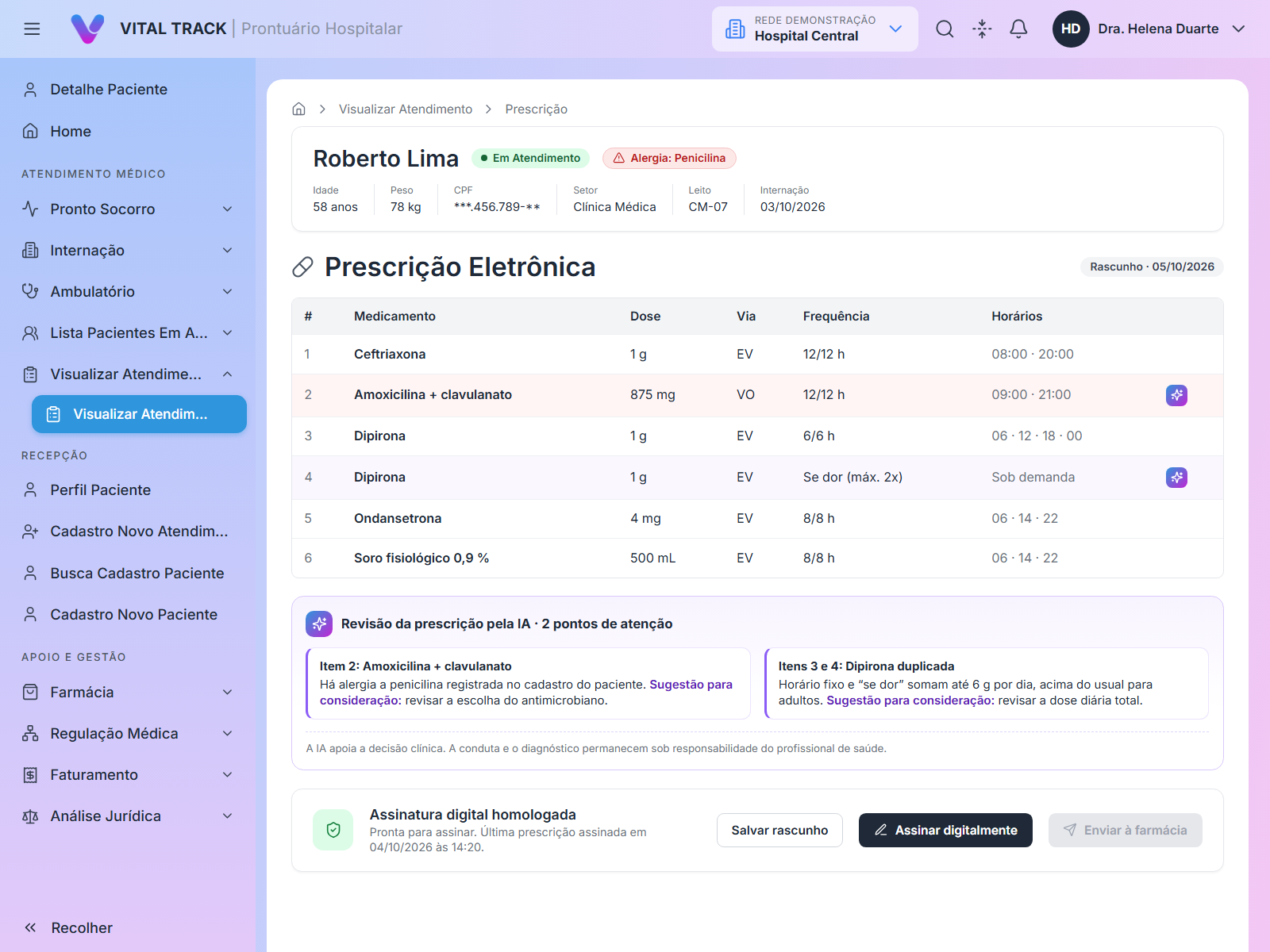Click Enviar à farmácia button

click(1125, 830)
